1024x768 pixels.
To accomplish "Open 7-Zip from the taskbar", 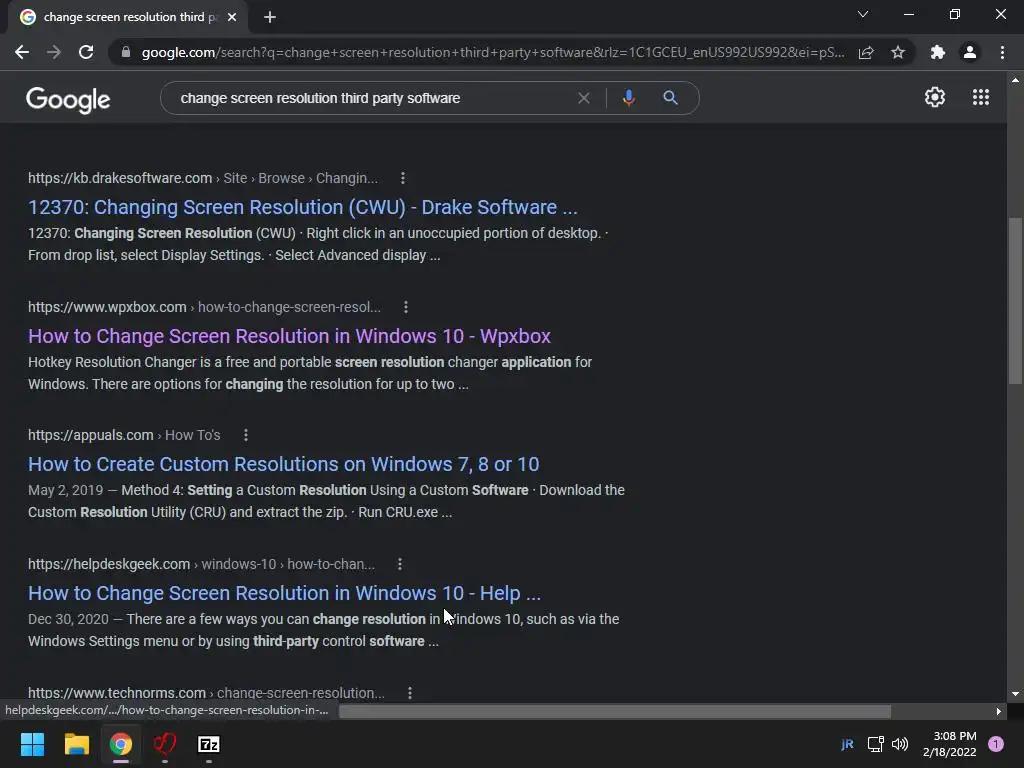I will [209, 744].
